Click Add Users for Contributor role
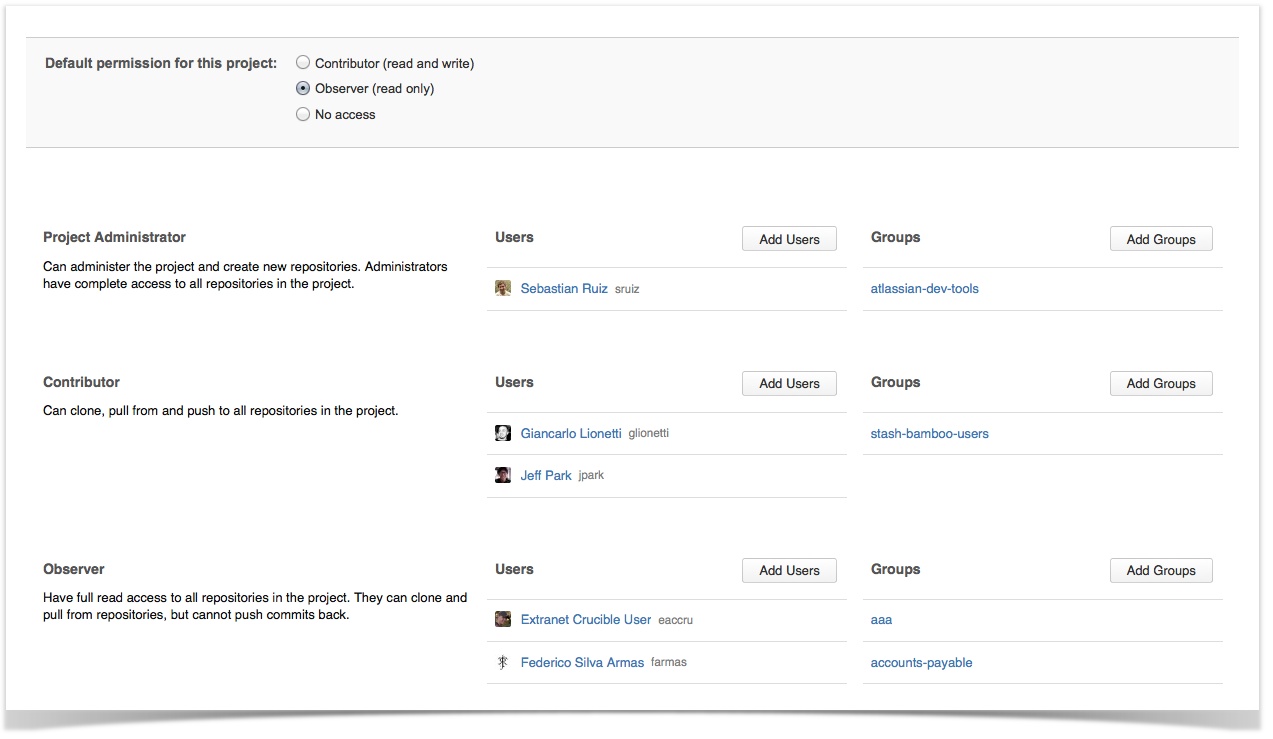The width and height of the screenshot is (1273, 739). tap(788, 383)
